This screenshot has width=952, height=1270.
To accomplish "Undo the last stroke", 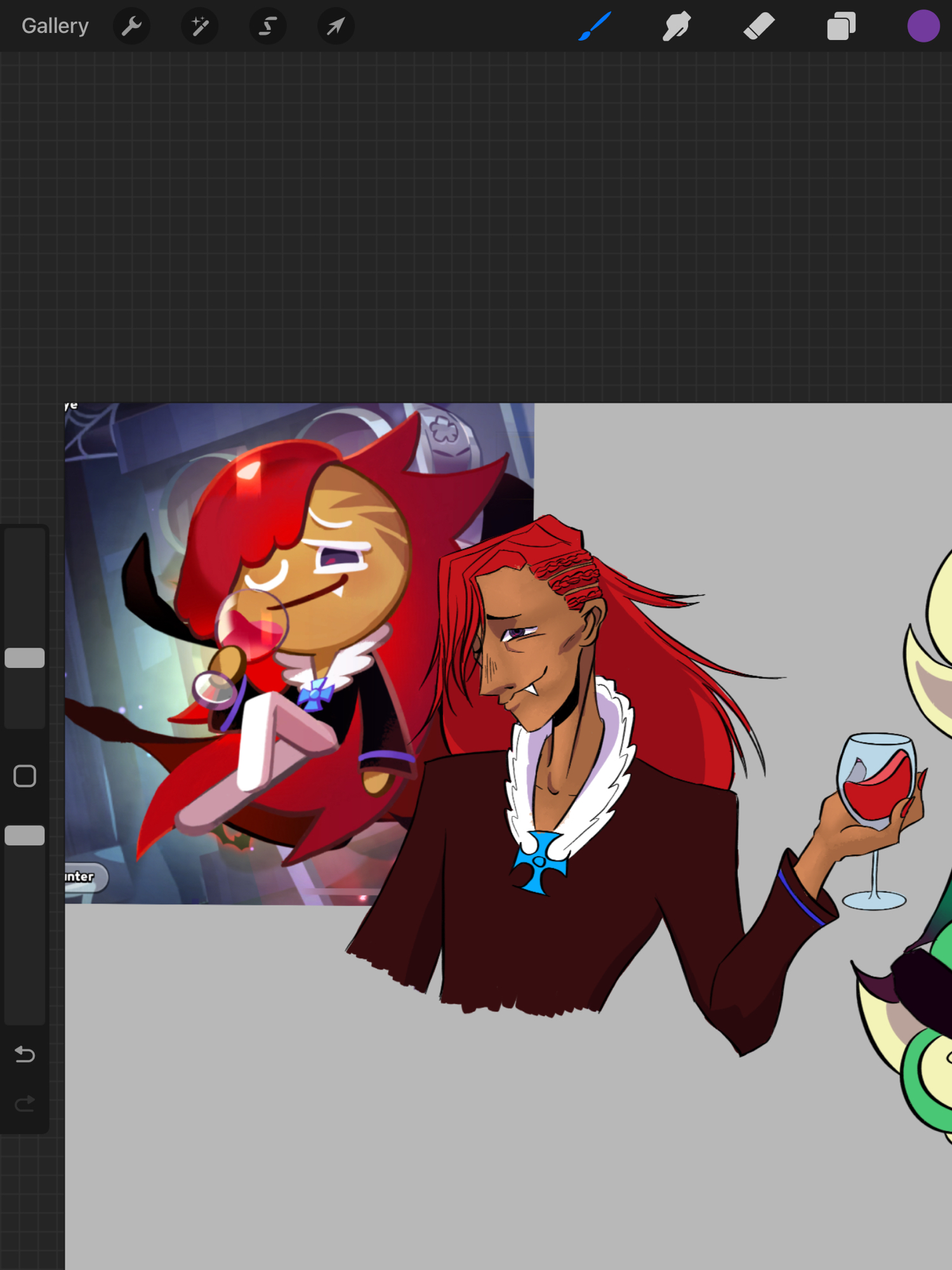I will point(25,1055).
